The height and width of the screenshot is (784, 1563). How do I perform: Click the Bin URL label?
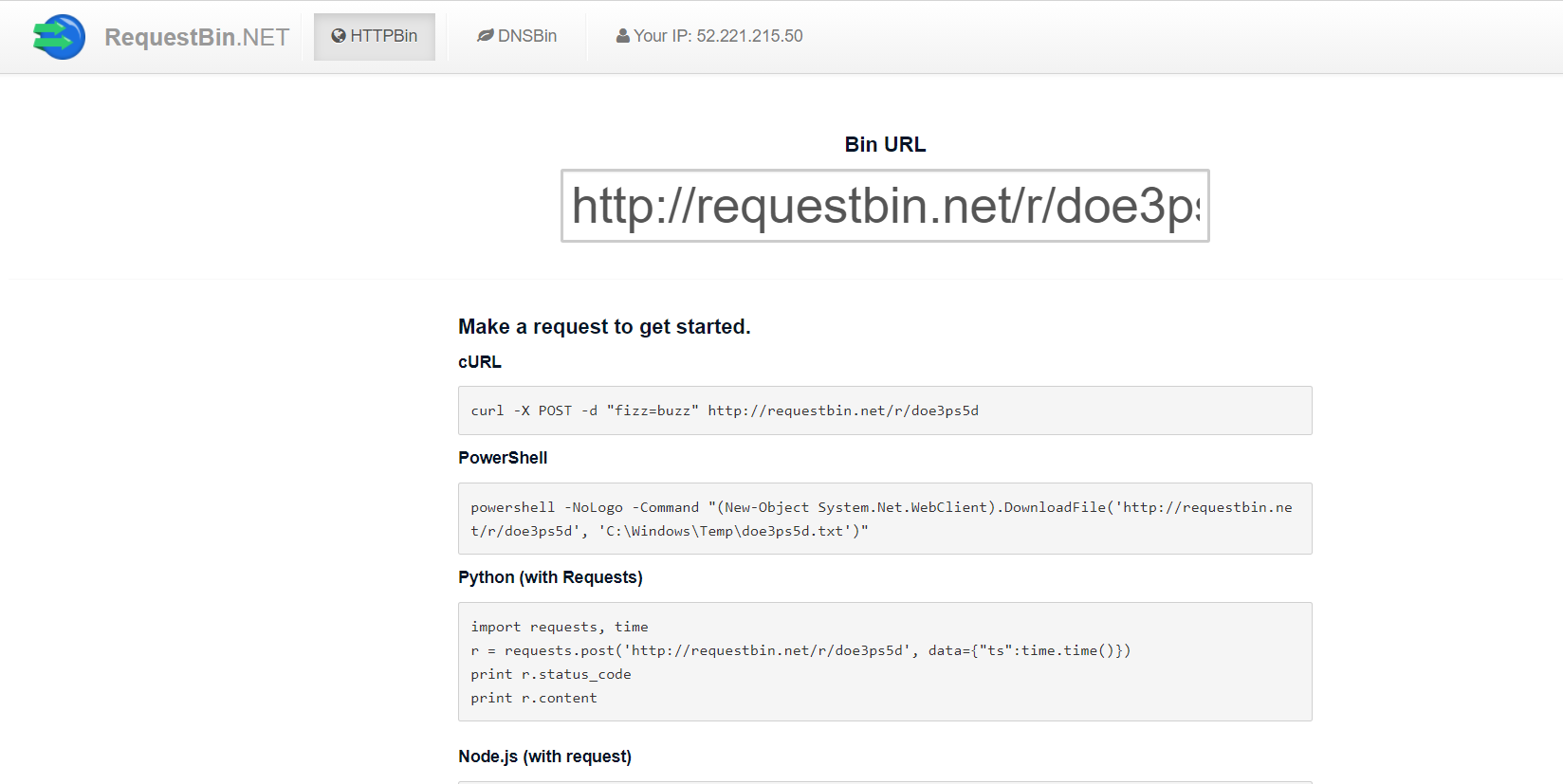[885, 144]
